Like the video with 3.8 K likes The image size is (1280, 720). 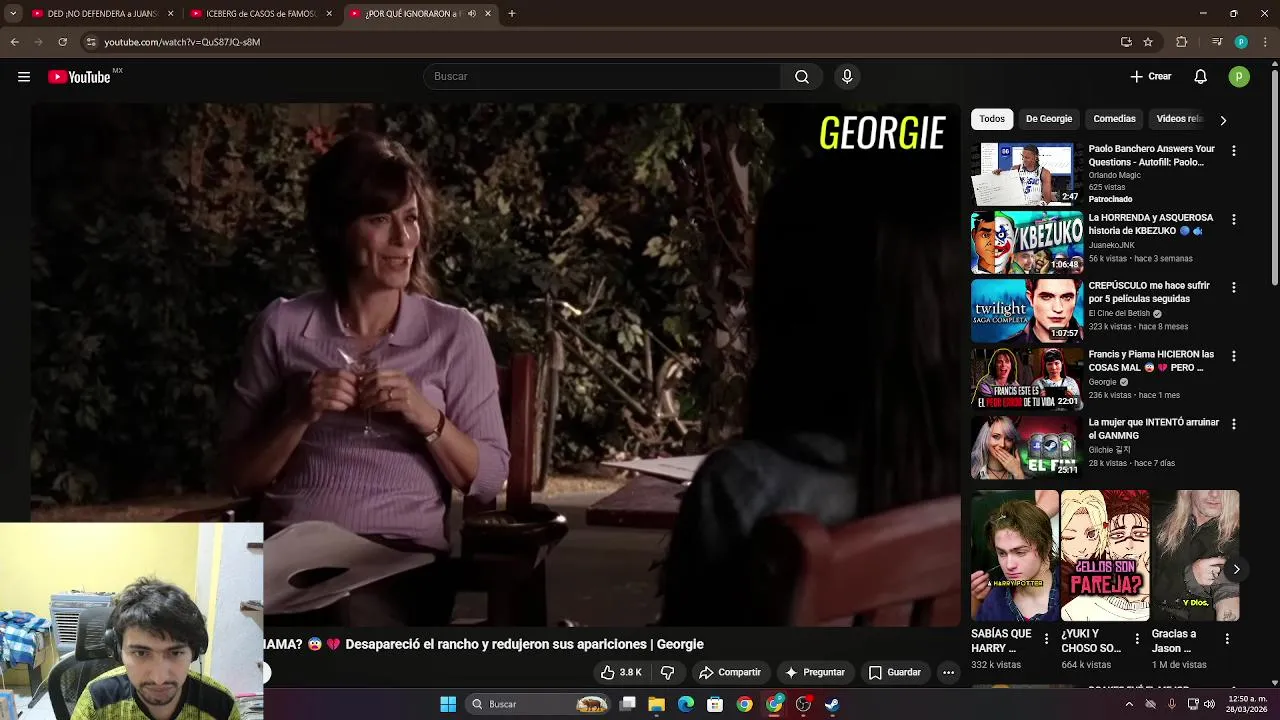[621, 673]
